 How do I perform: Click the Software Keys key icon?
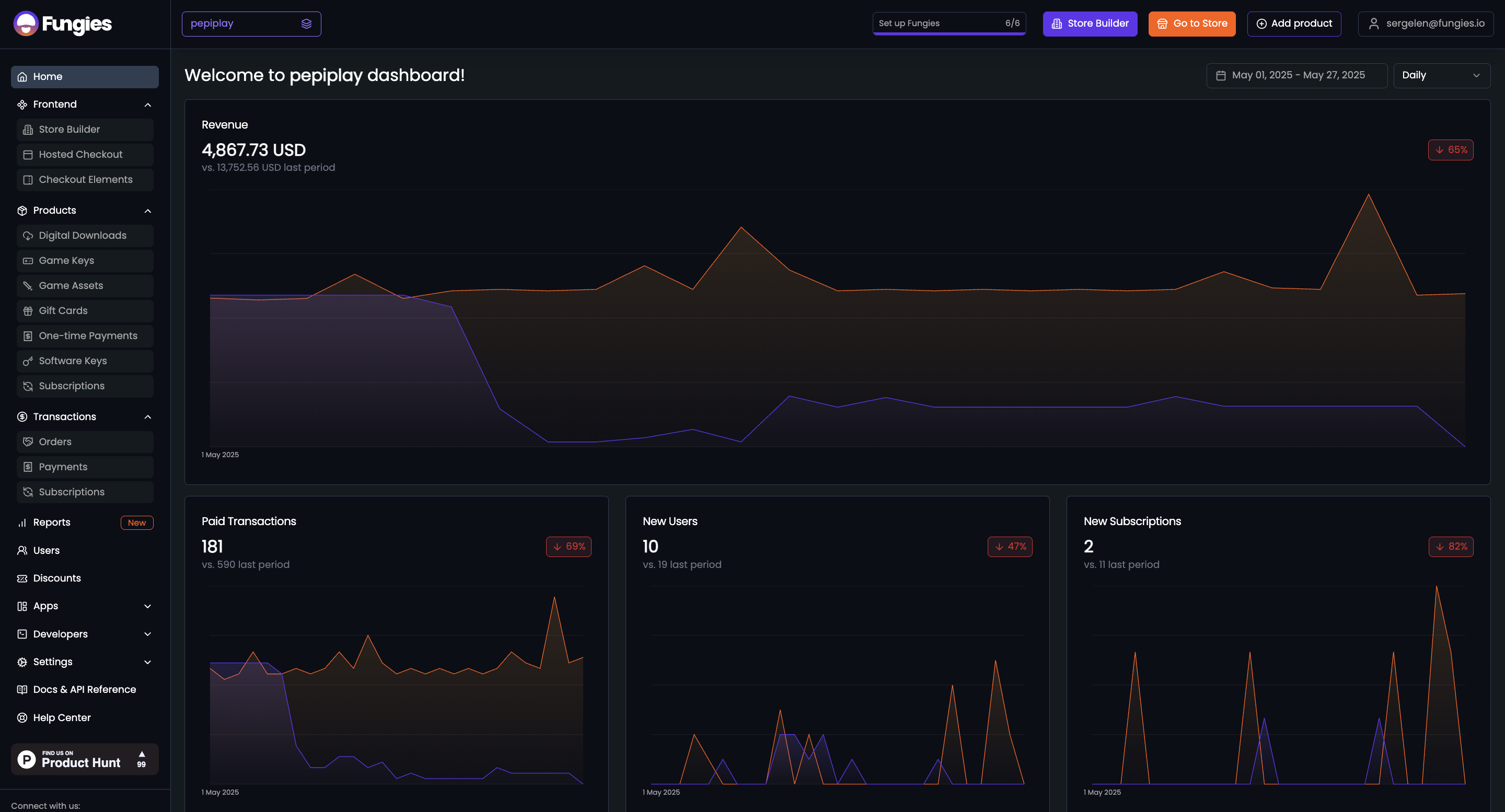click(x=28, y=362)
